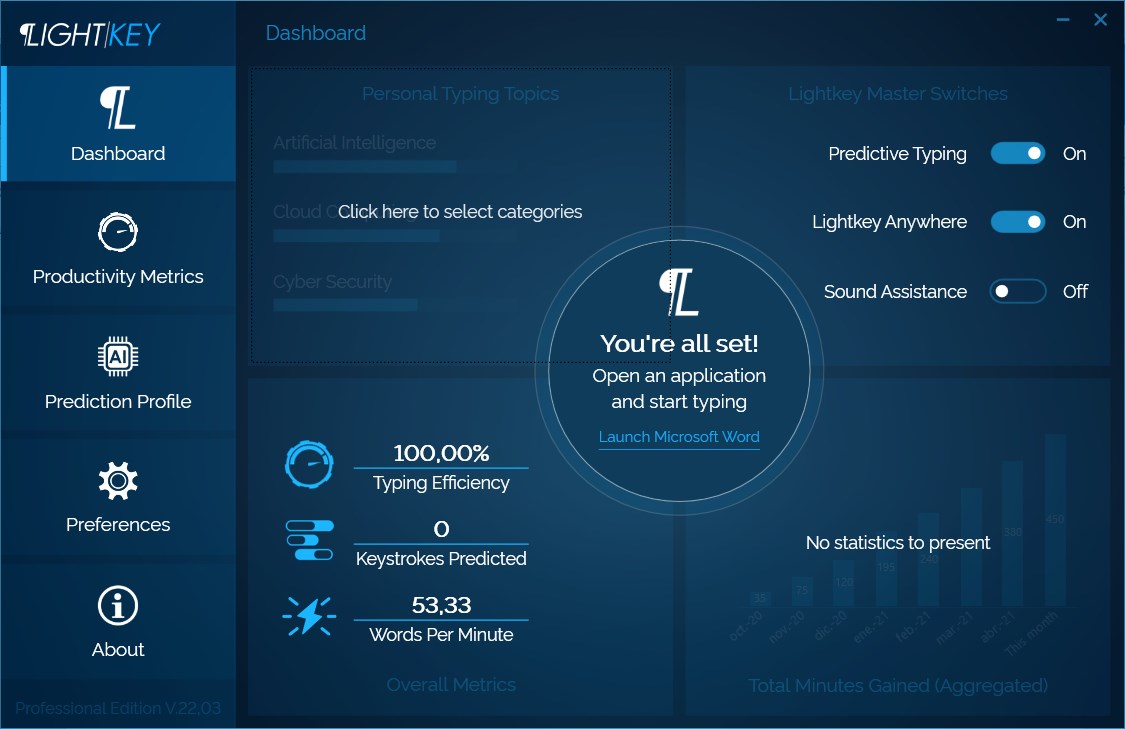Click the Typing Efficiency label

(441, 483)
